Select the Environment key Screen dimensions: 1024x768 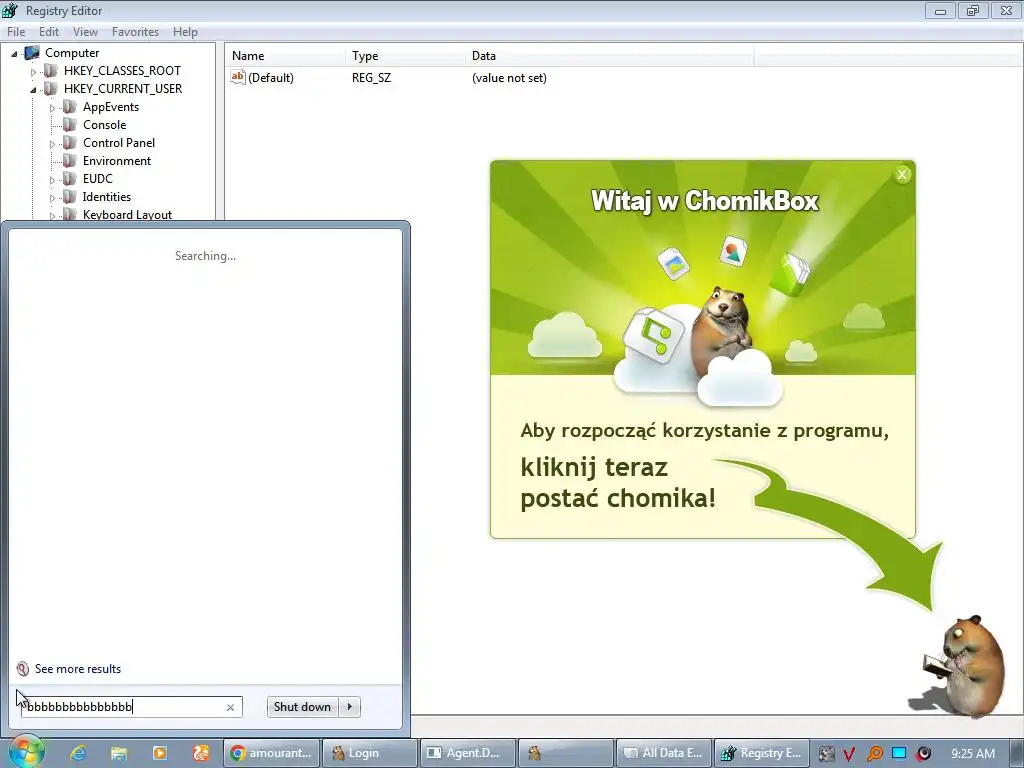point(117,161)
